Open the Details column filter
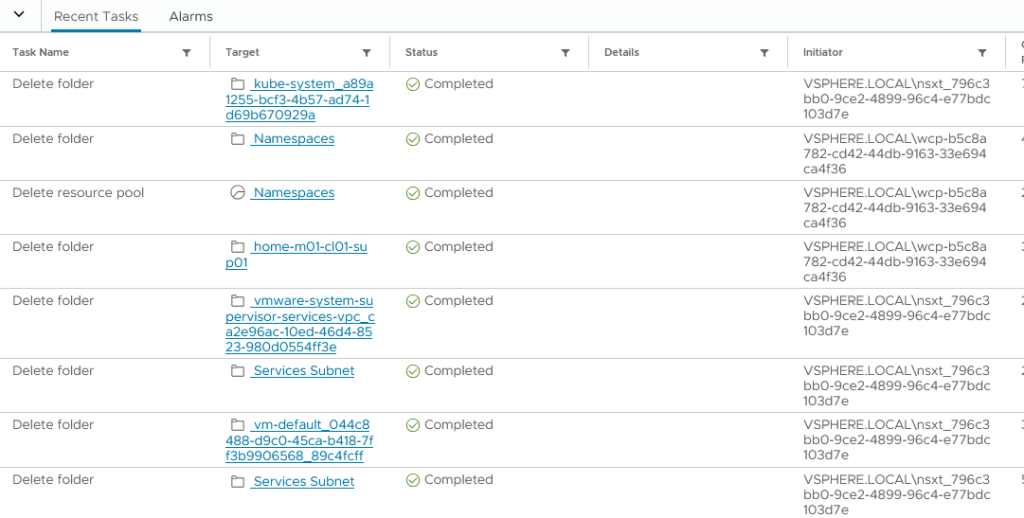 (764, 53)
